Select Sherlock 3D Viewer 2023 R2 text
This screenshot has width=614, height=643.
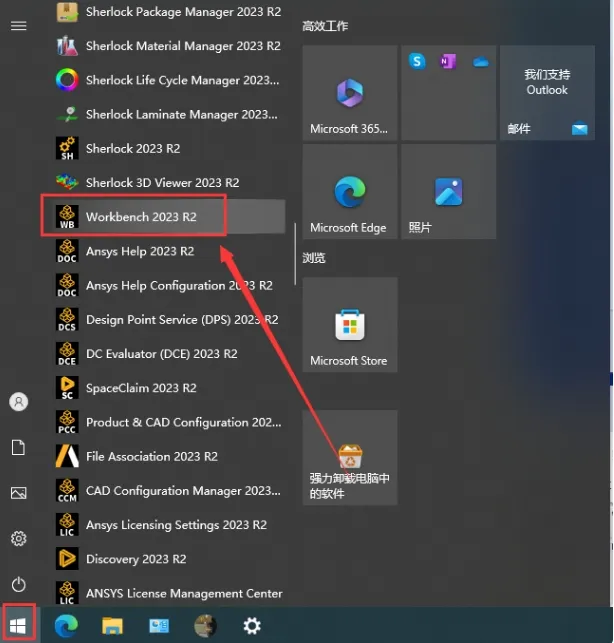pyautogui.click(x=162, y=182)
